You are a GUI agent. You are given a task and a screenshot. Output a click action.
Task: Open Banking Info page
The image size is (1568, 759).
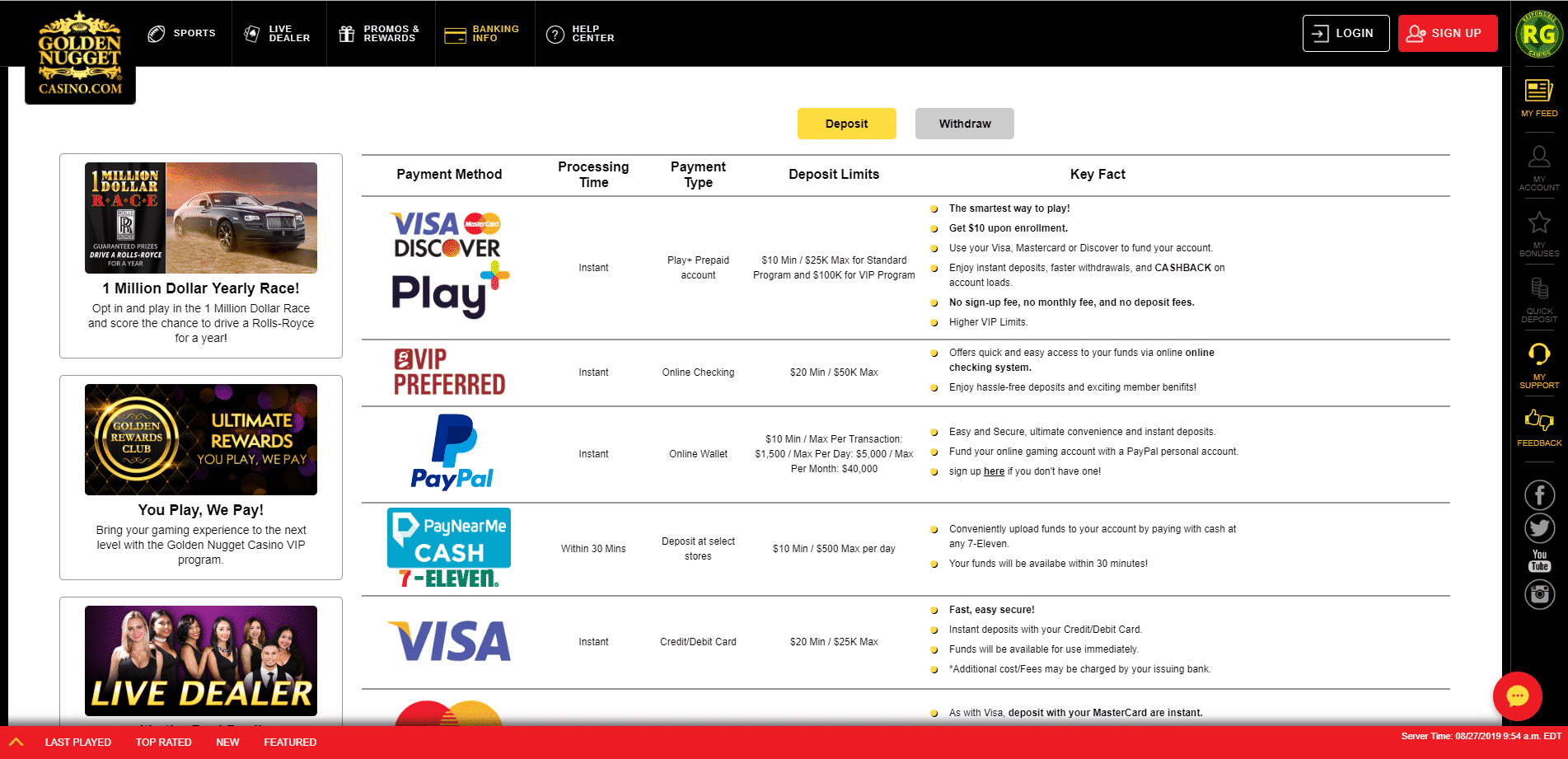484,34
